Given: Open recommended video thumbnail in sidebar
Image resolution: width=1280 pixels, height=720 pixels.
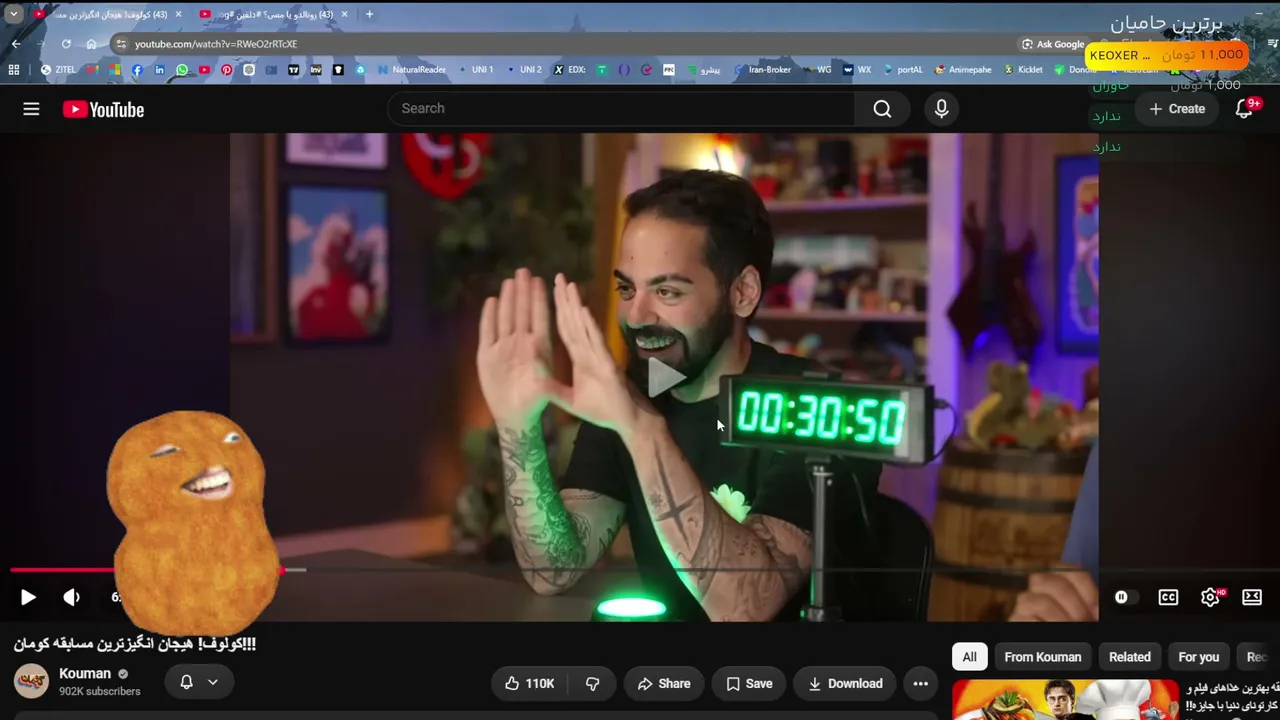Looking at the screenshot, I should point(1065,700).
